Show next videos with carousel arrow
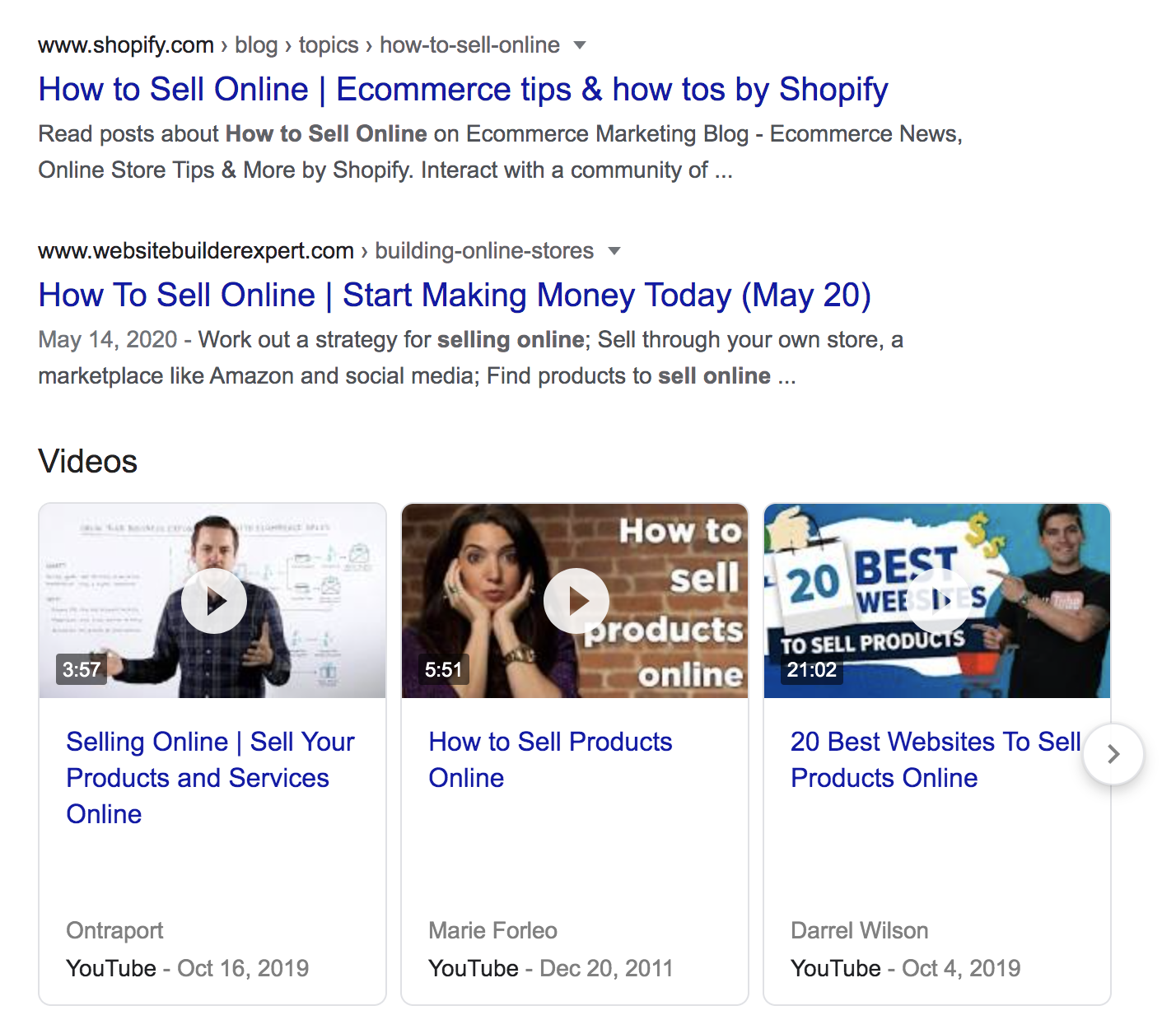 click(1113, 754)
